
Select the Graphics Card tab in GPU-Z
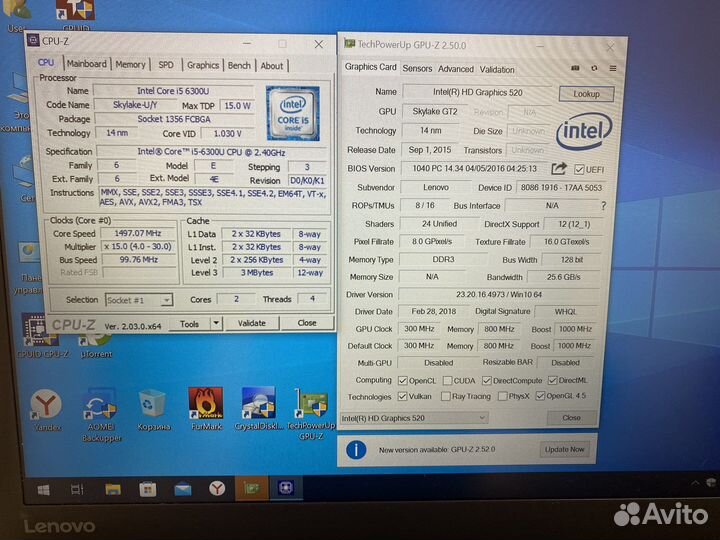point(371,67)
